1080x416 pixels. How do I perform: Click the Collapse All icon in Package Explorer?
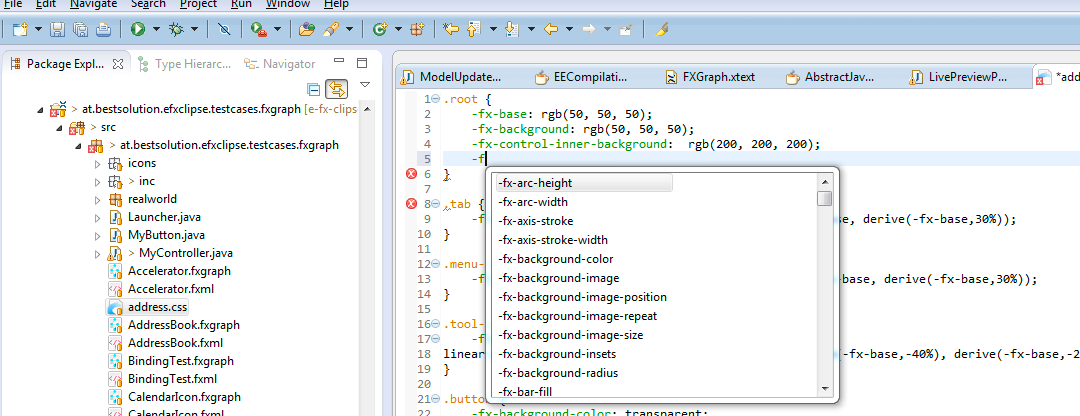pos(313,89)
